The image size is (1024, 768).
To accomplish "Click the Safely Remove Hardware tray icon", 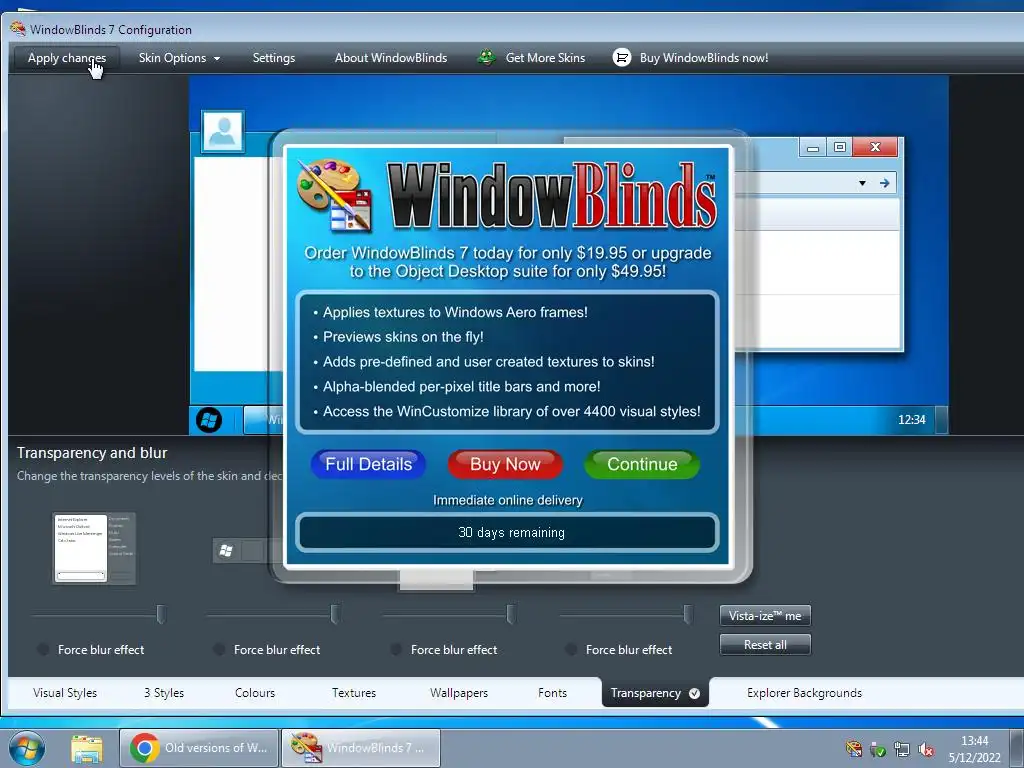I will 878,749.
